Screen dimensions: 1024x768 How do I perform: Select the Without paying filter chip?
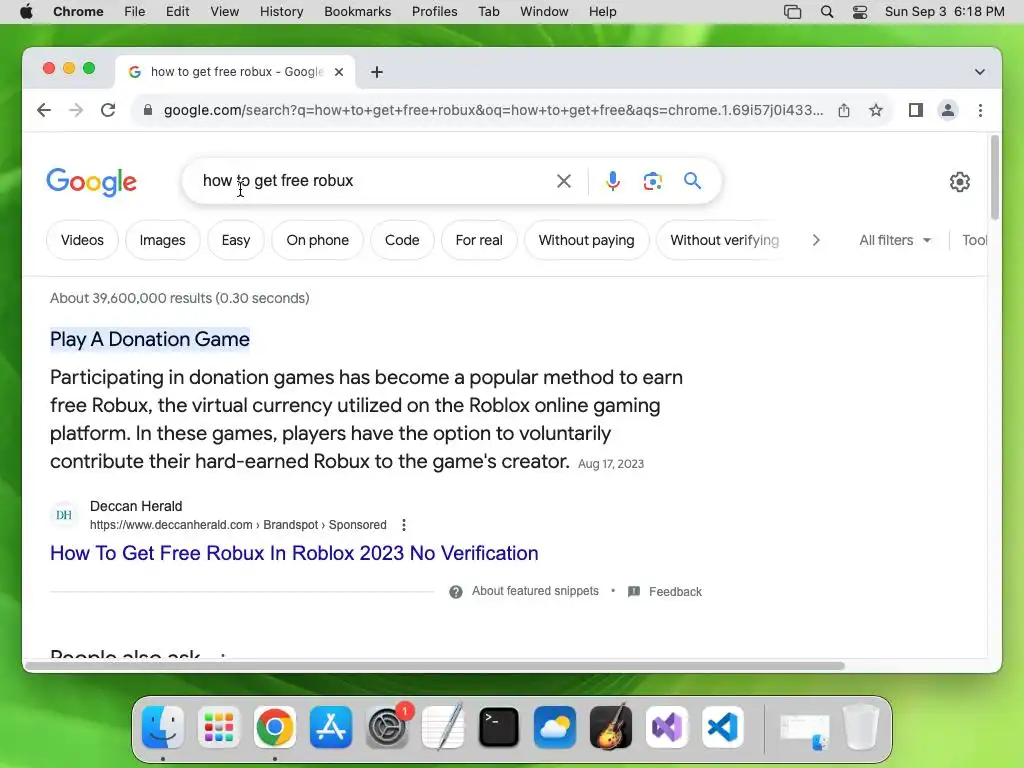(586, 240)
